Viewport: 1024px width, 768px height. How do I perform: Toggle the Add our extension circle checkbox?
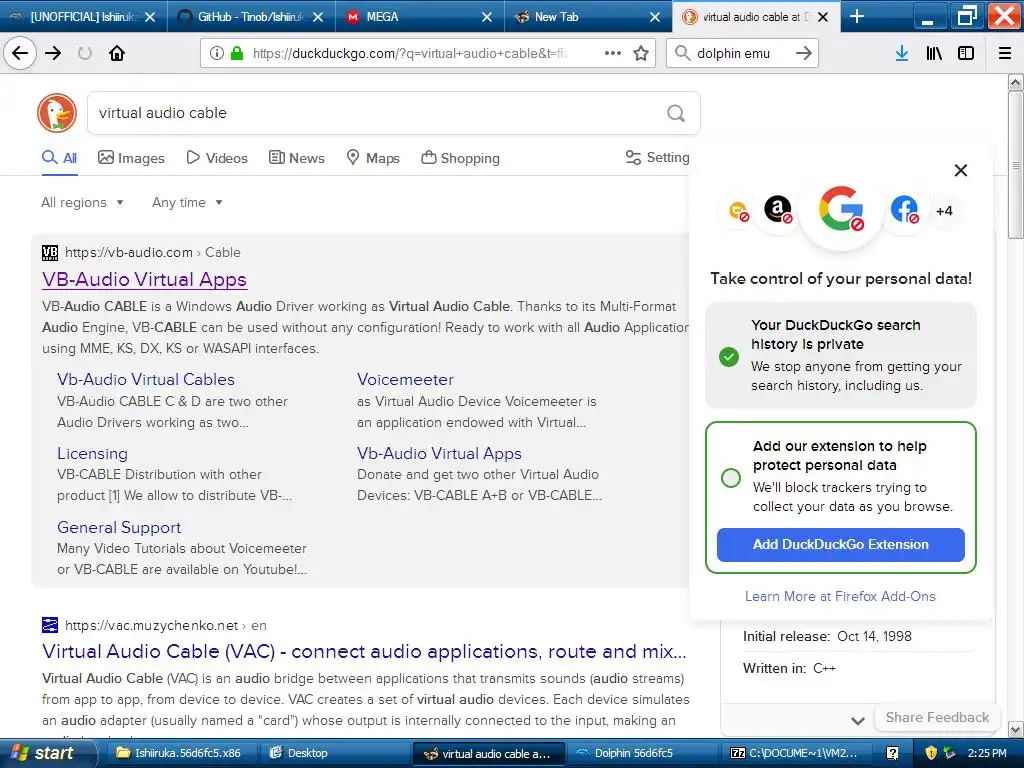[x=730, y=477]
